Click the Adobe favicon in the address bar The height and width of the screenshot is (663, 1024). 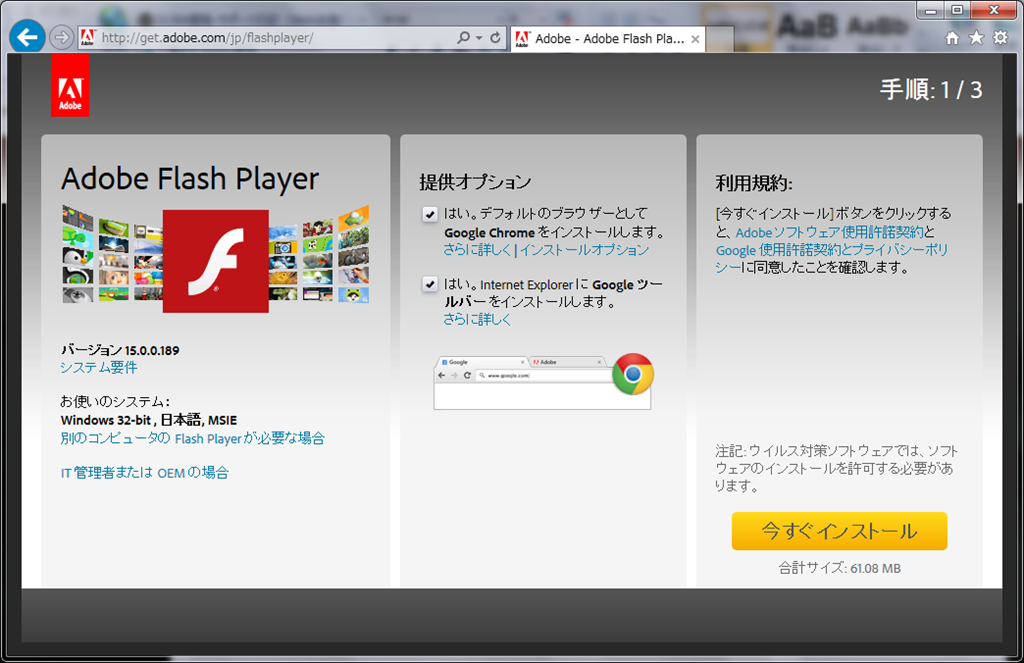pyautogui.click(x=88, y=38)
